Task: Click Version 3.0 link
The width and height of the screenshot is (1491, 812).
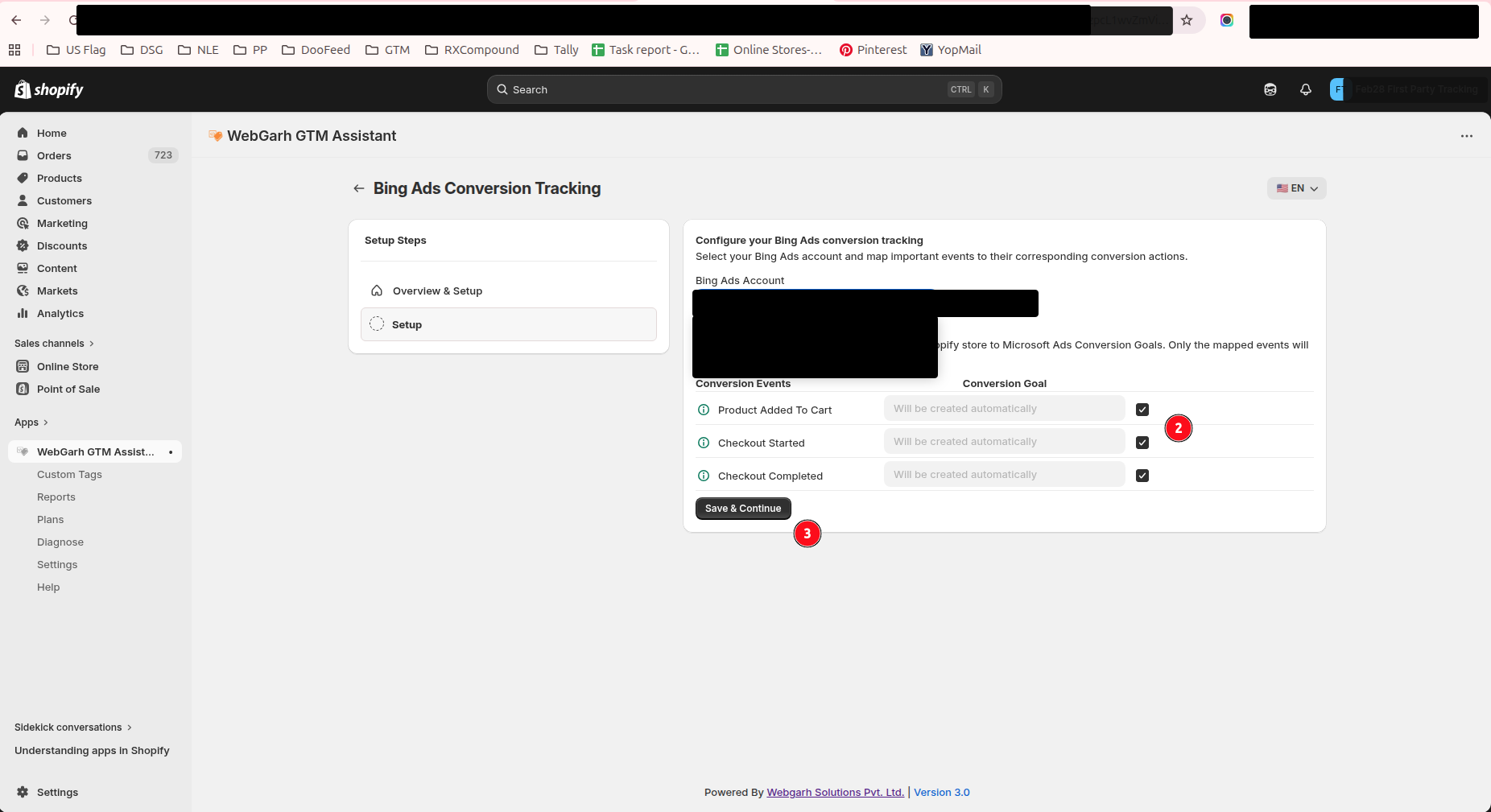Action: click(x=941, y=793)
